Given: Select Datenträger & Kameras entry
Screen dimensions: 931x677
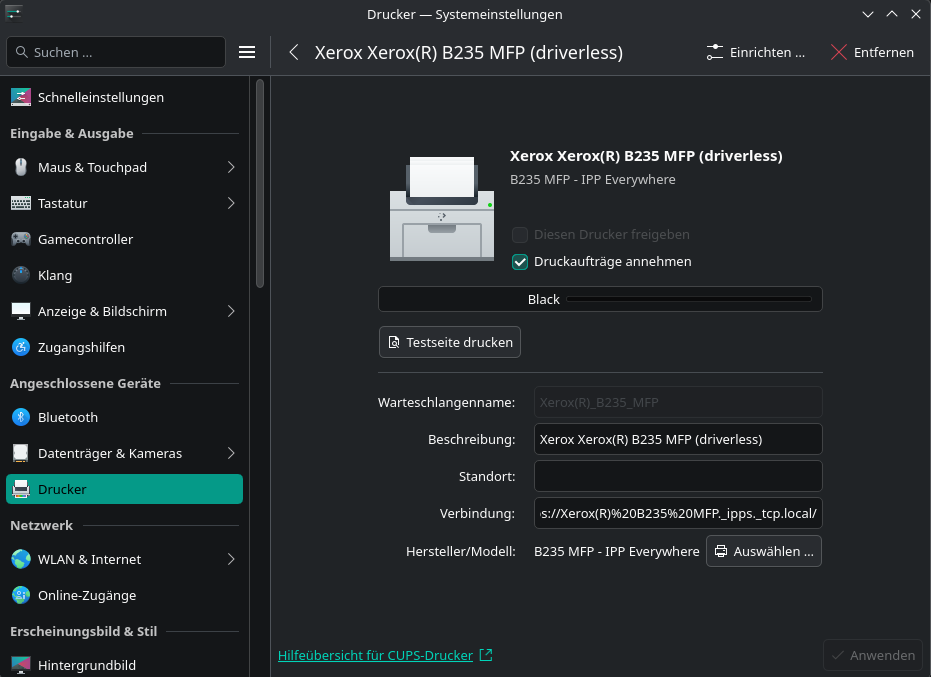Looking at the screenshot, I should [110, 453].
